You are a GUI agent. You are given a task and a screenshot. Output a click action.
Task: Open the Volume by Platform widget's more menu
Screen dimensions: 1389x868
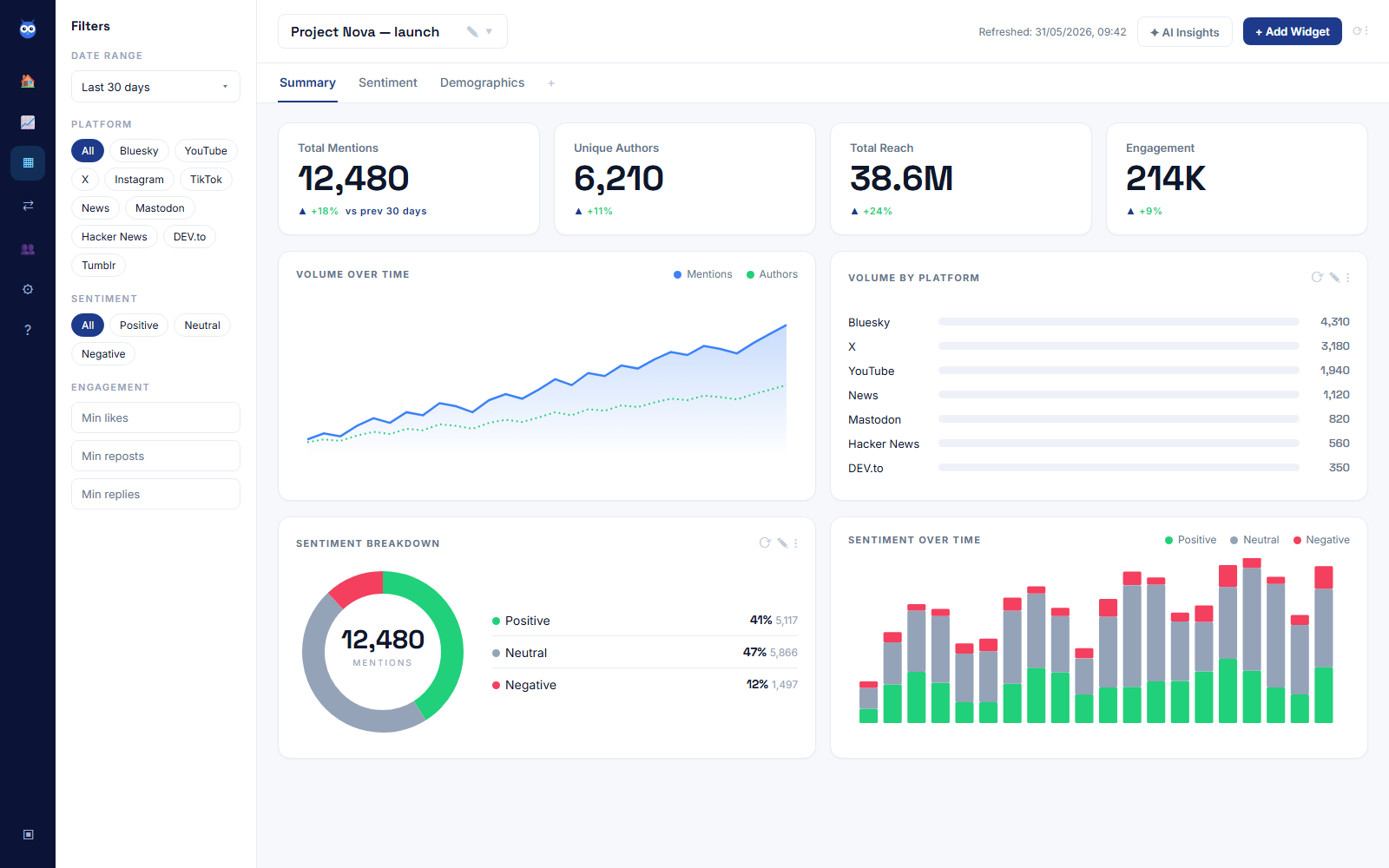pyautogui.click(x=1348, y=278)
